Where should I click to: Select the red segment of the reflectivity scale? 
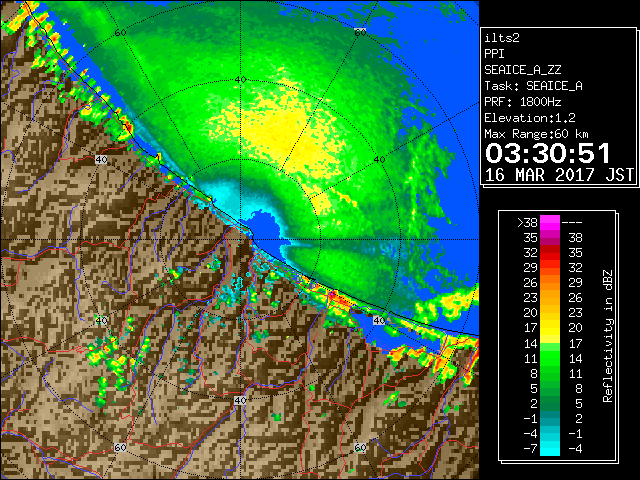[550, 253]
